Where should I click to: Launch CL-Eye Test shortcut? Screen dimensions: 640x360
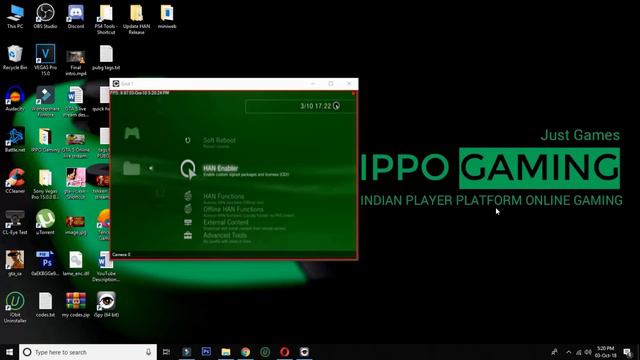pyautogui.click(x=15, y=222)
